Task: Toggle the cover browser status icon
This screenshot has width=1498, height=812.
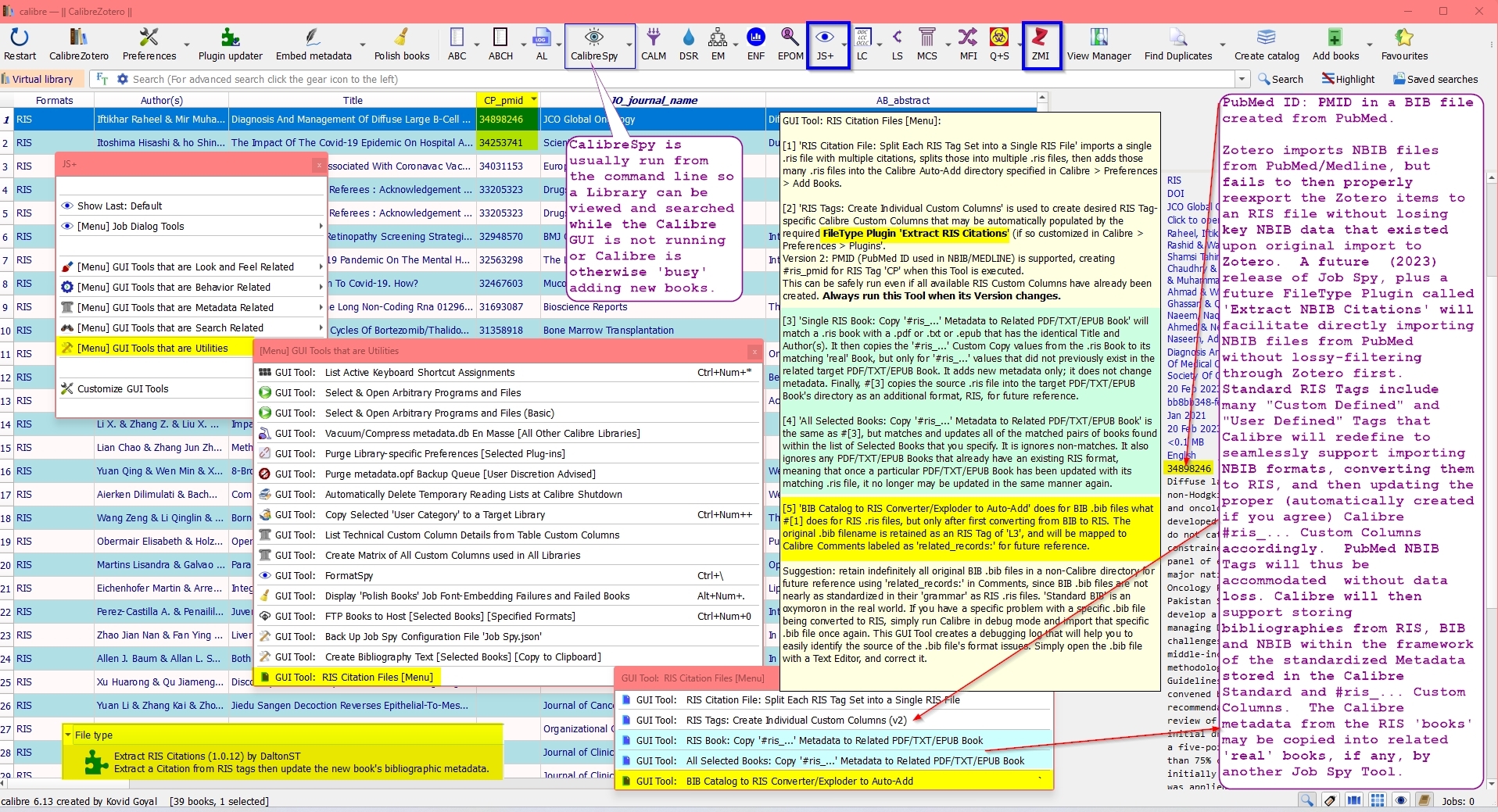Action: 1354,800
